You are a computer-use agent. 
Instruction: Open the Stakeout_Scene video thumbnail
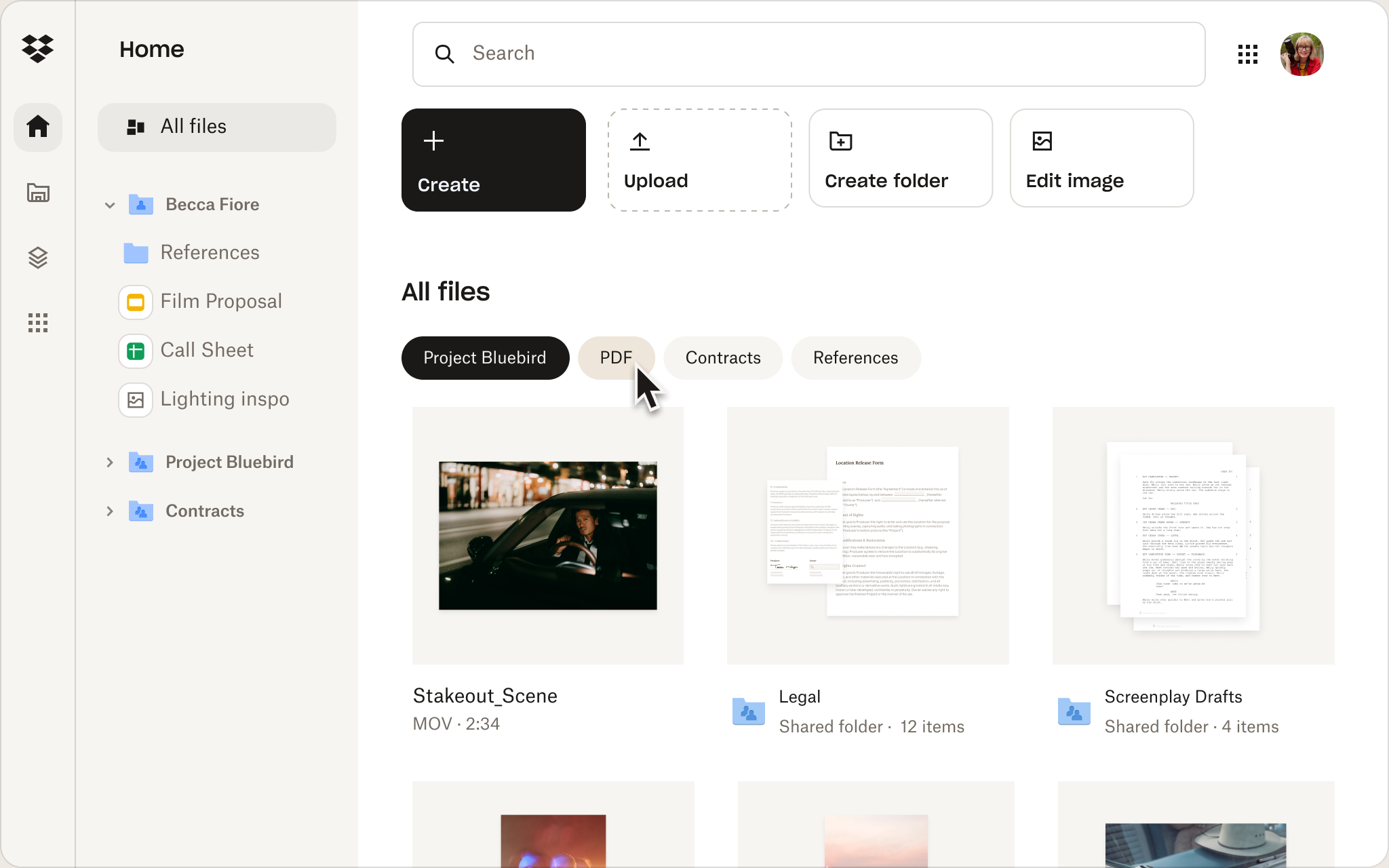(547, 535)
